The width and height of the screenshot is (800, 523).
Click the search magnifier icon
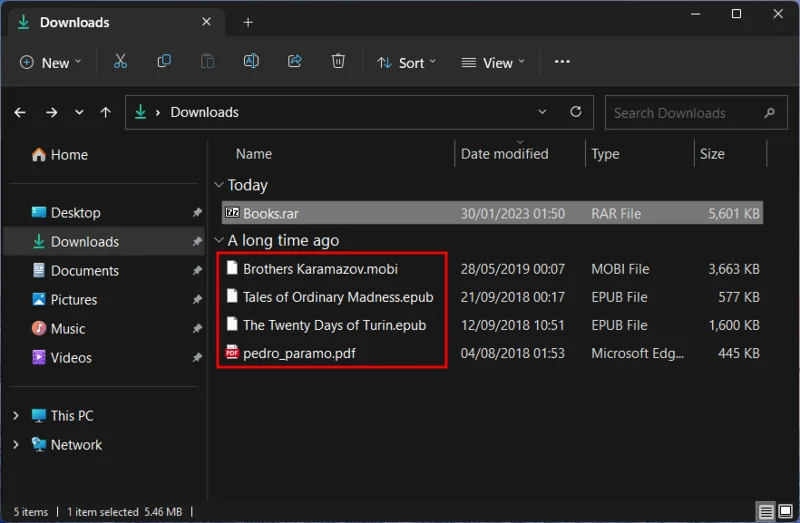pyautogui.click(x=769, y=113)
